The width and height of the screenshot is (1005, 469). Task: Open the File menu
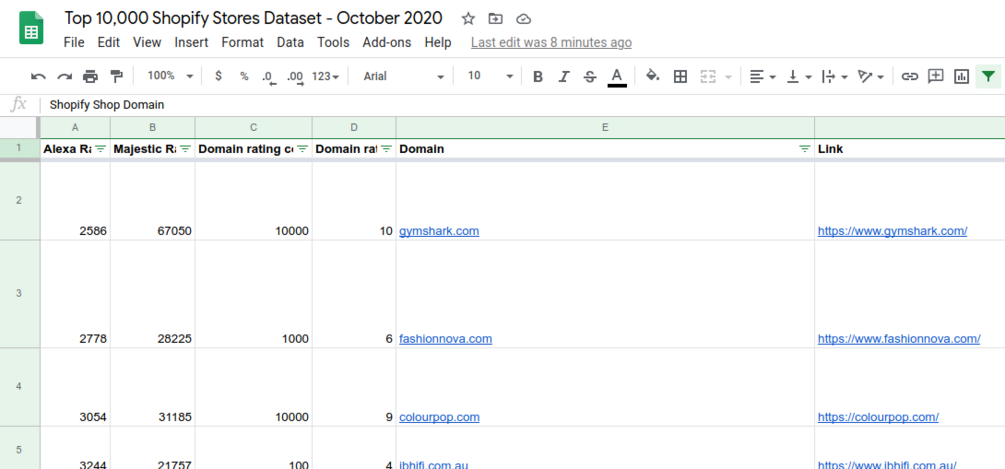click(74, 42)
